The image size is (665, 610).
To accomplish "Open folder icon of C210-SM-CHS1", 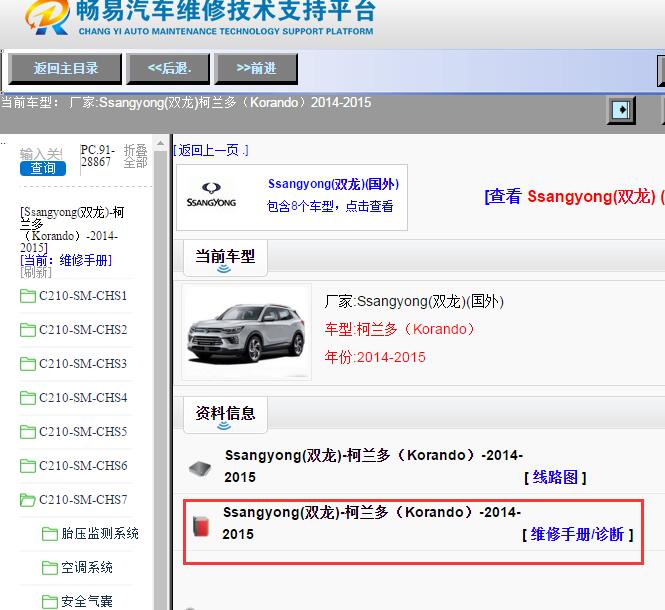I will click(28, 296).
